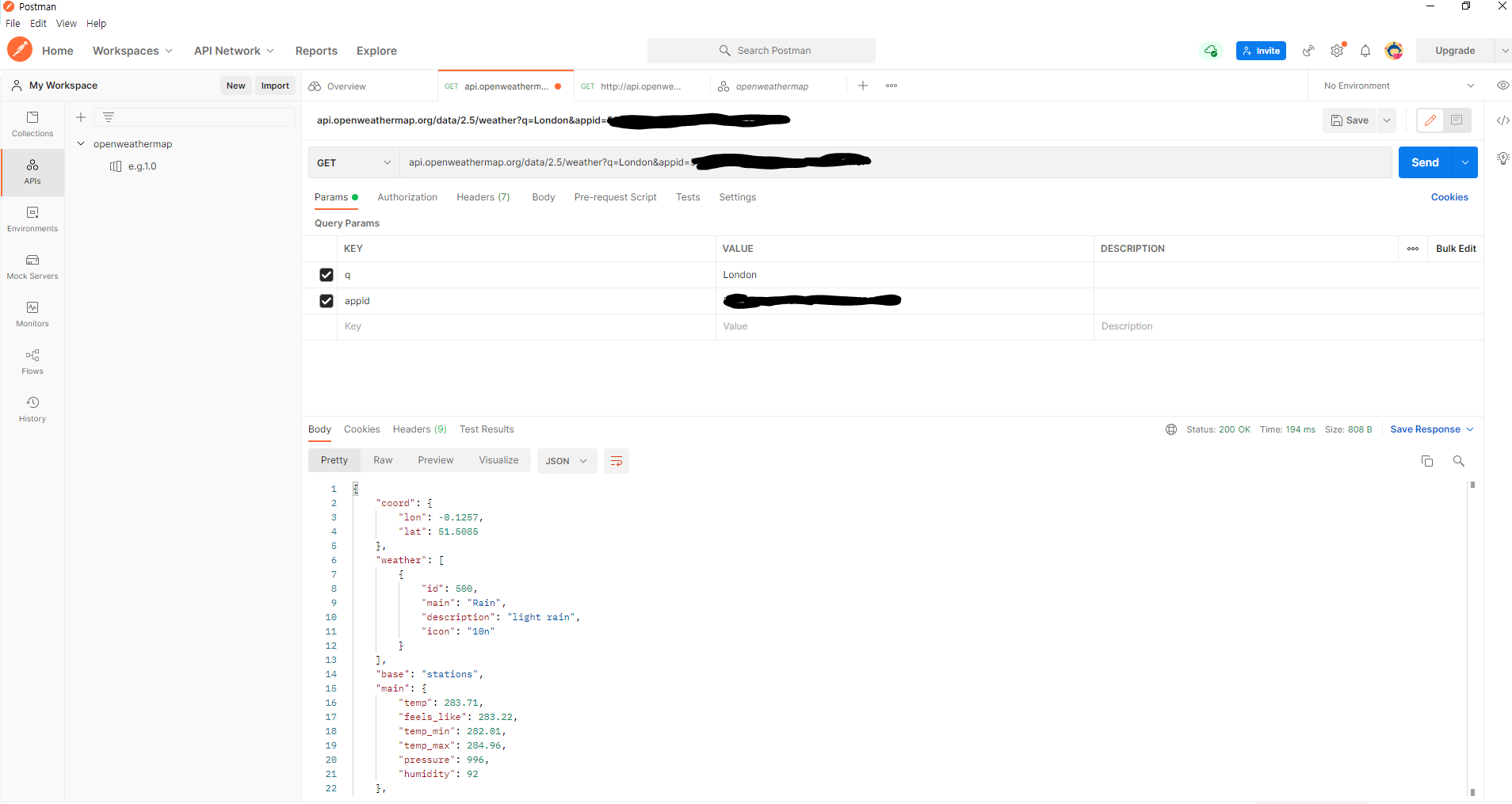Switch to the Raw response view
The image size is (1512, 804).
tap(383, 460)
